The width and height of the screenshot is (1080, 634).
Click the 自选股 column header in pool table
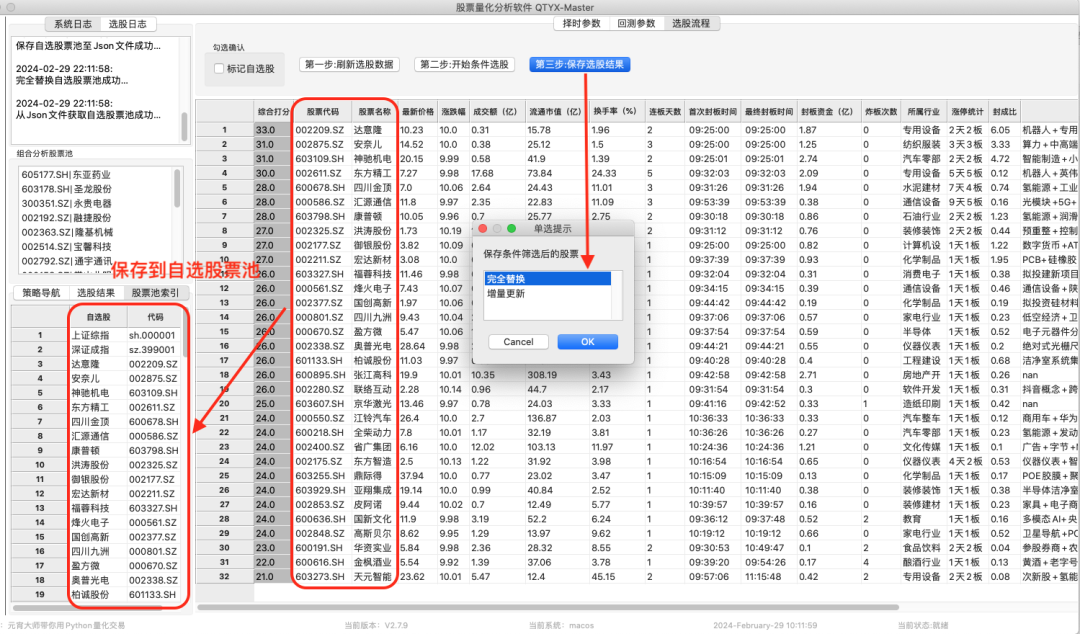click(98, 317)
